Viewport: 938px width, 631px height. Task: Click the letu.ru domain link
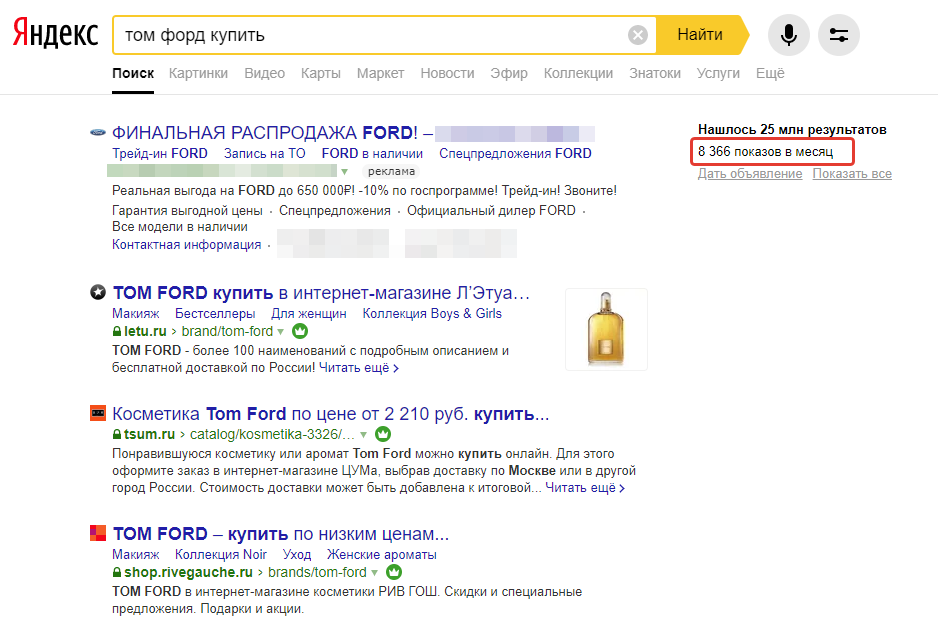pyautogui.click(x=145, y=331)
